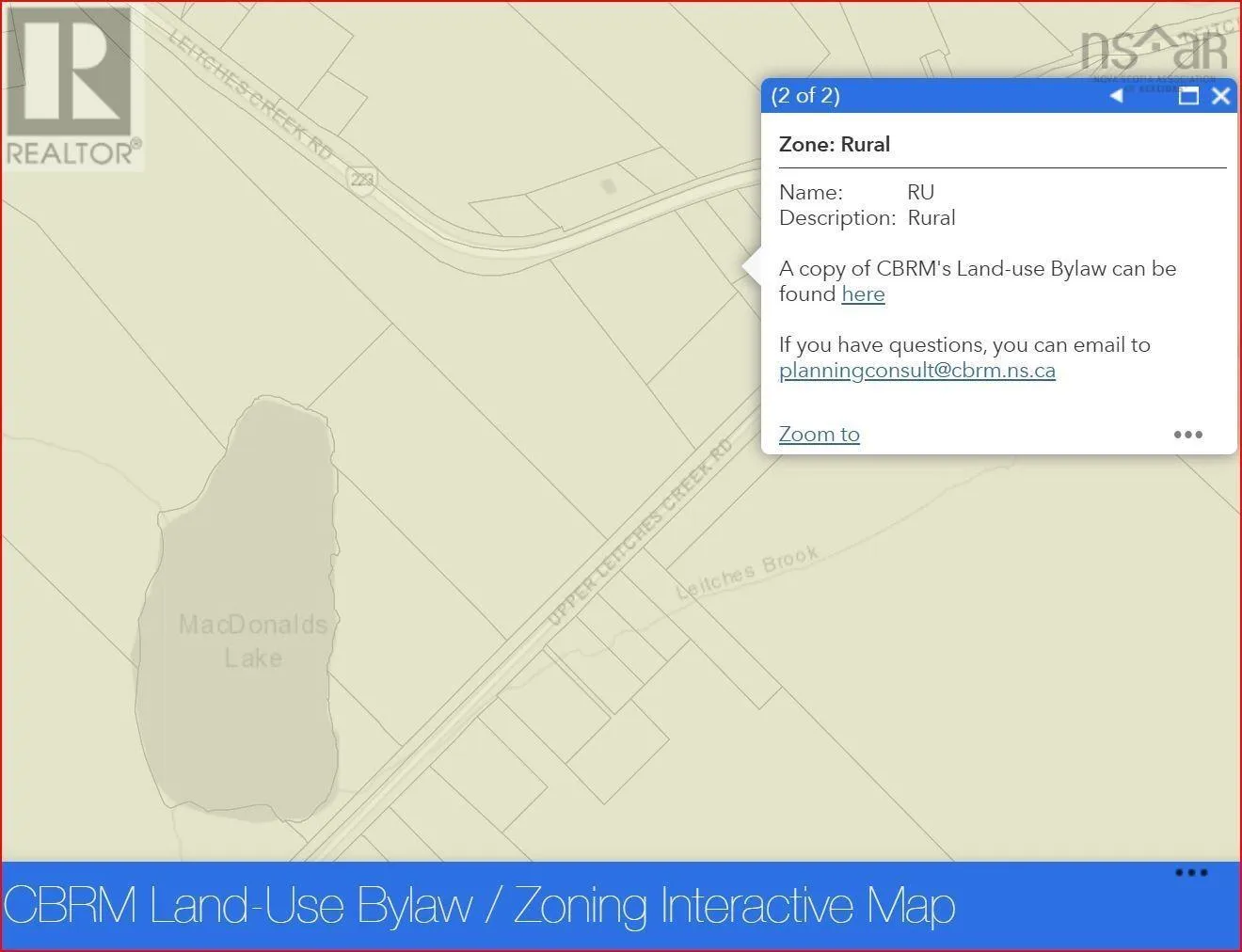Open the three-dot menu in the title banner
Viewport: 1242px width, 952px height.
click(x=1190, y=873)
